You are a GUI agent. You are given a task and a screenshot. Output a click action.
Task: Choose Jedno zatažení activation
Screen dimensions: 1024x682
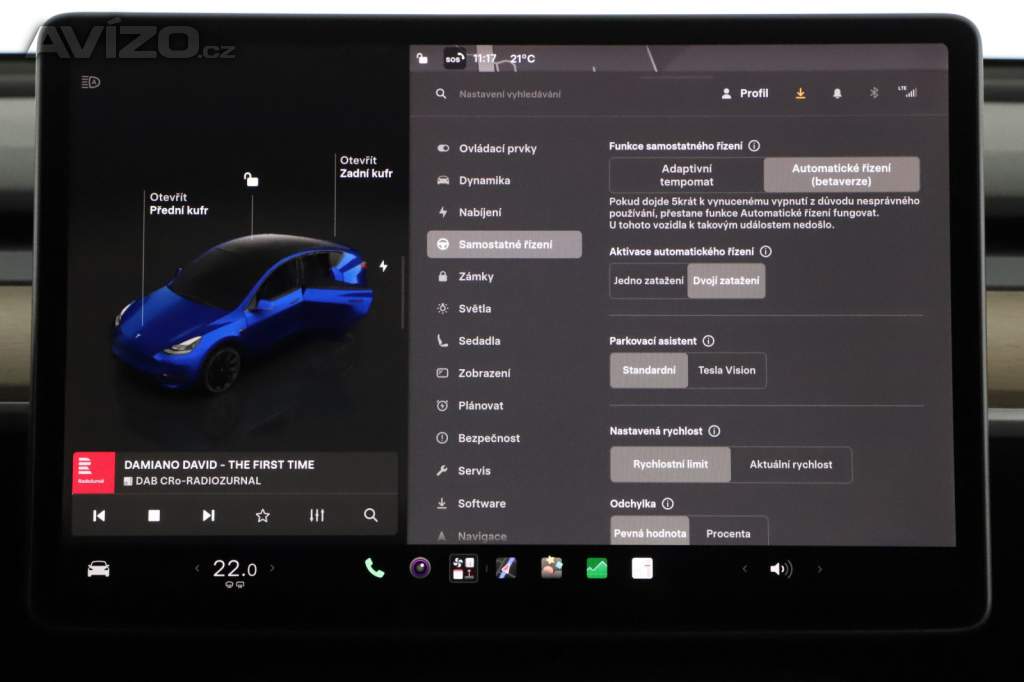coord(648,281)
